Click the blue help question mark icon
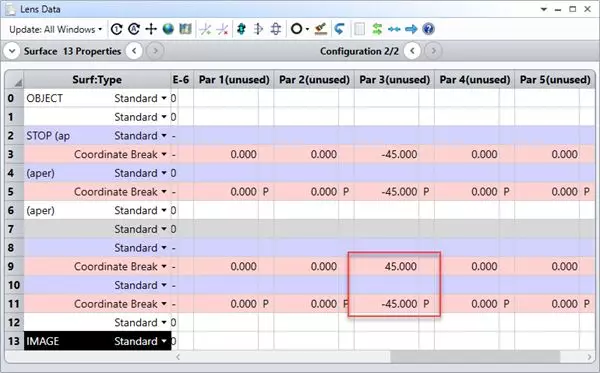 pyautogui.click(x=428, y=29)
